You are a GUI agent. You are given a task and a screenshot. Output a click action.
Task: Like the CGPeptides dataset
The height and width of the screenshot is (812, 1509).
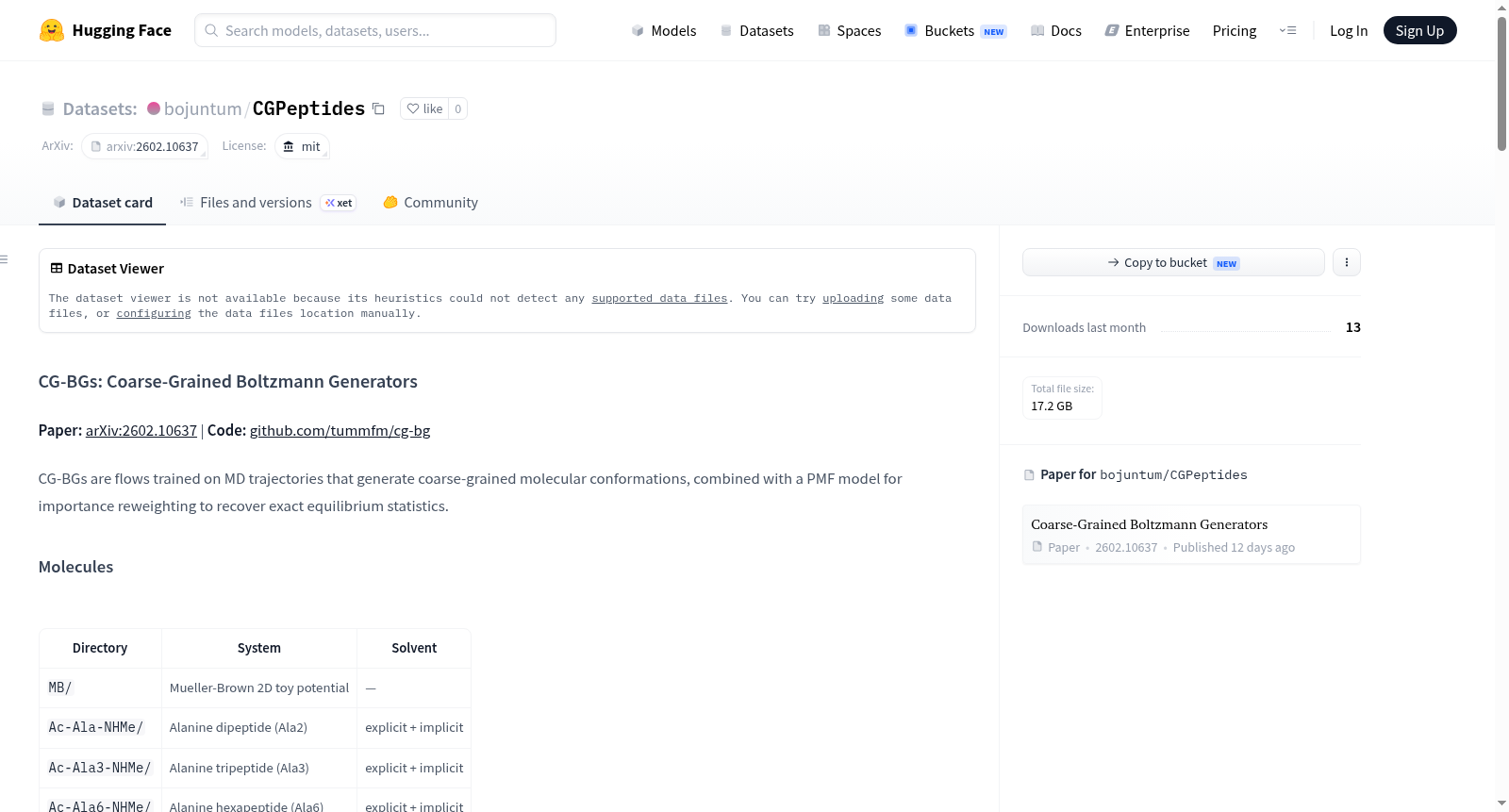tap(424, 108)
